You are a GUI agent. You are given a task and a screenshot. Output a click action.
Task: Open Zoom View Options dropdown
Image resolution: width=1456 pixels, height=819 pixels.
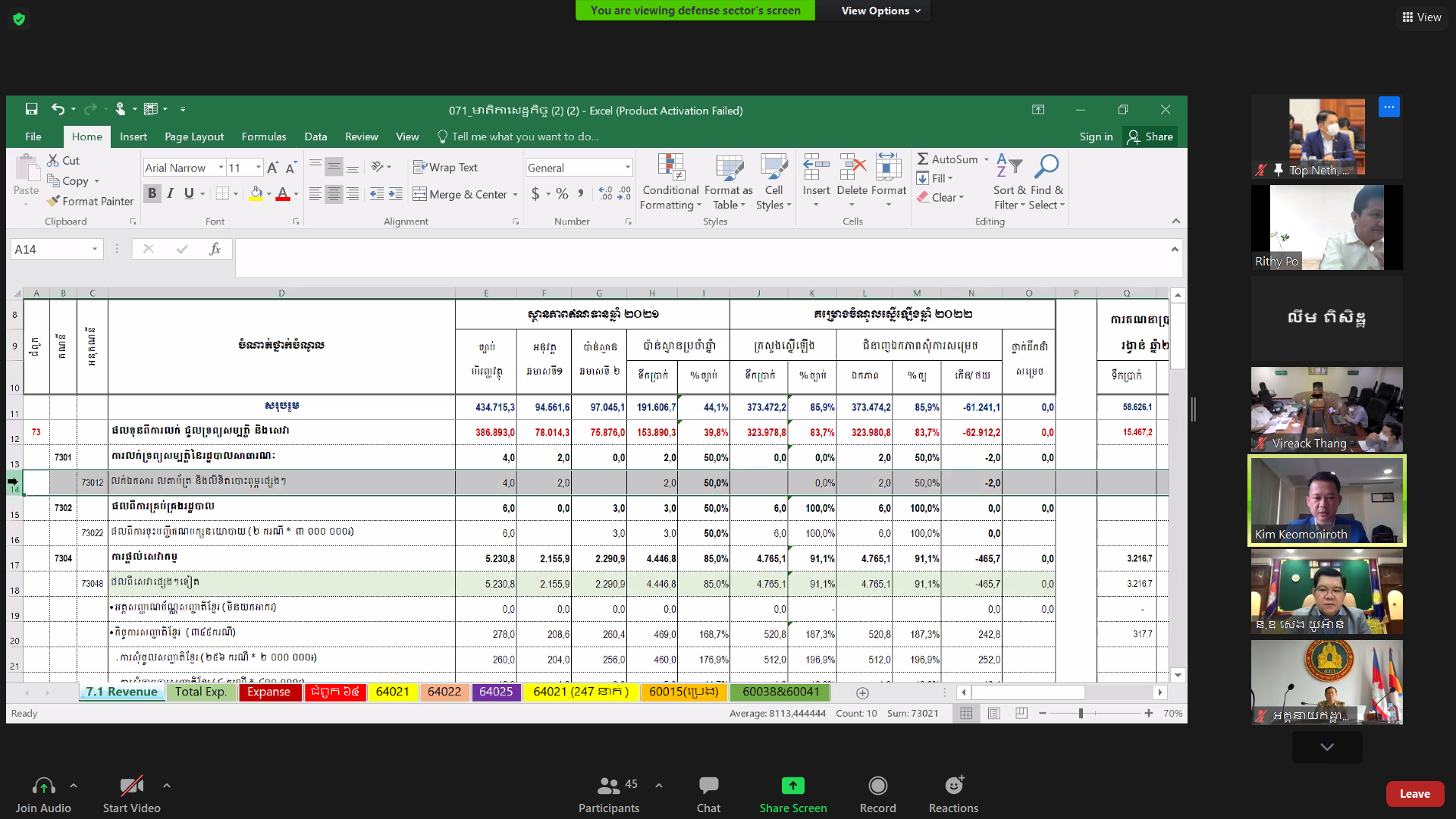pyautogui.click(x=880, y=11)
